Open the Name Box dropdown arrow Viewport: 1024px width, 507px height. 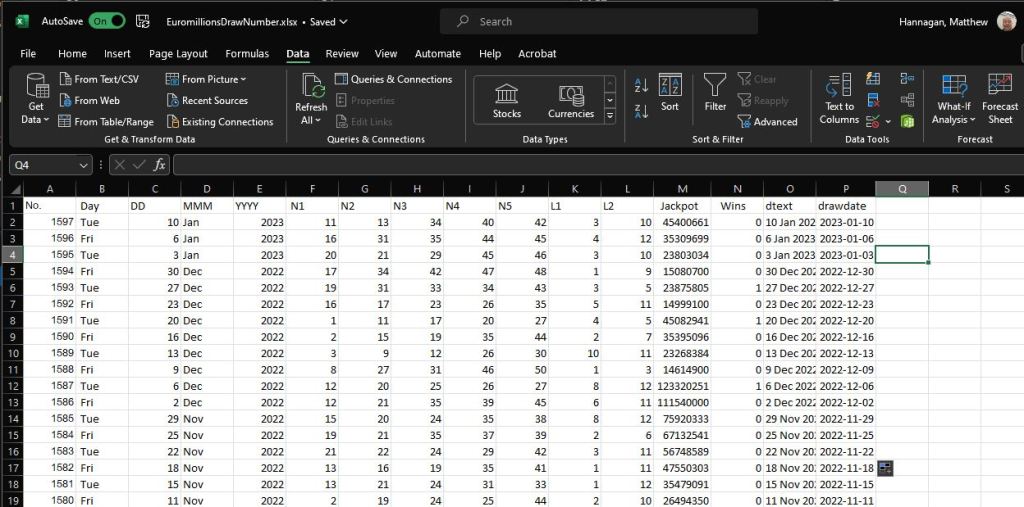click(83, 165)
